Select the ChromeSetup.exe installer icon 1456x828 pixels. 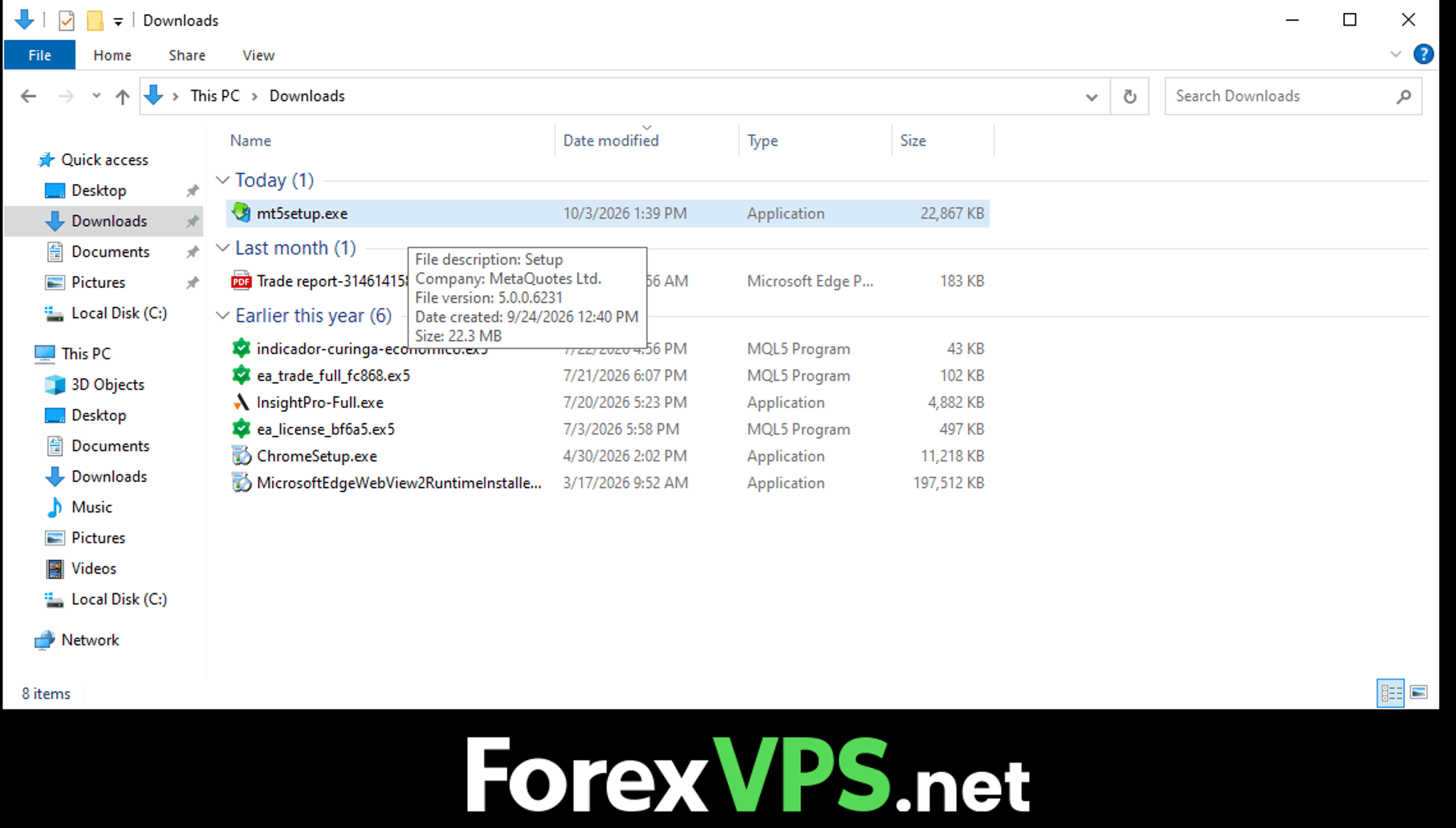click(x=241, y=456)
